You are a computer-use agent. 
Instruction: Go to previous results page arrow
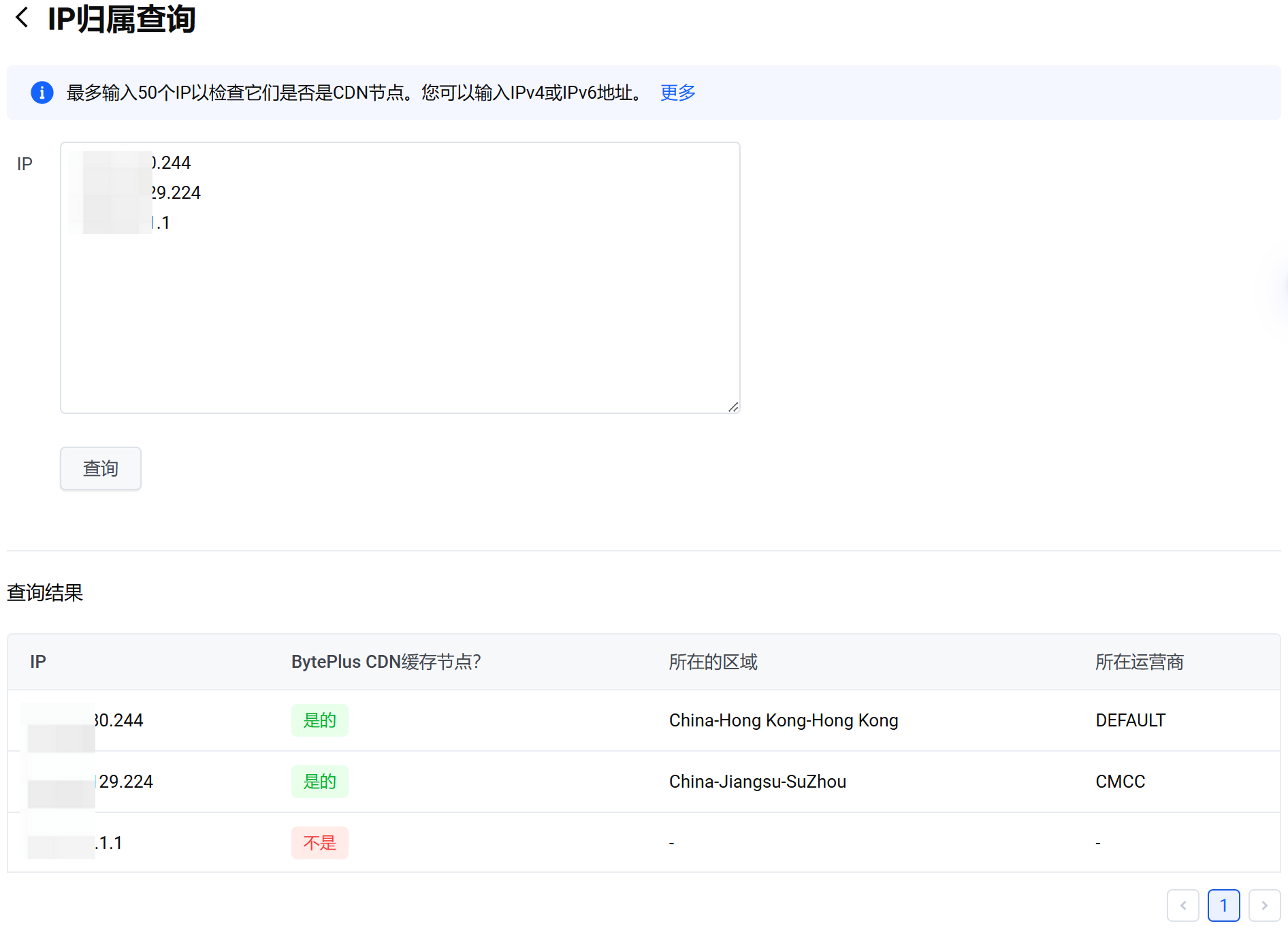[x=1183, y=905]
